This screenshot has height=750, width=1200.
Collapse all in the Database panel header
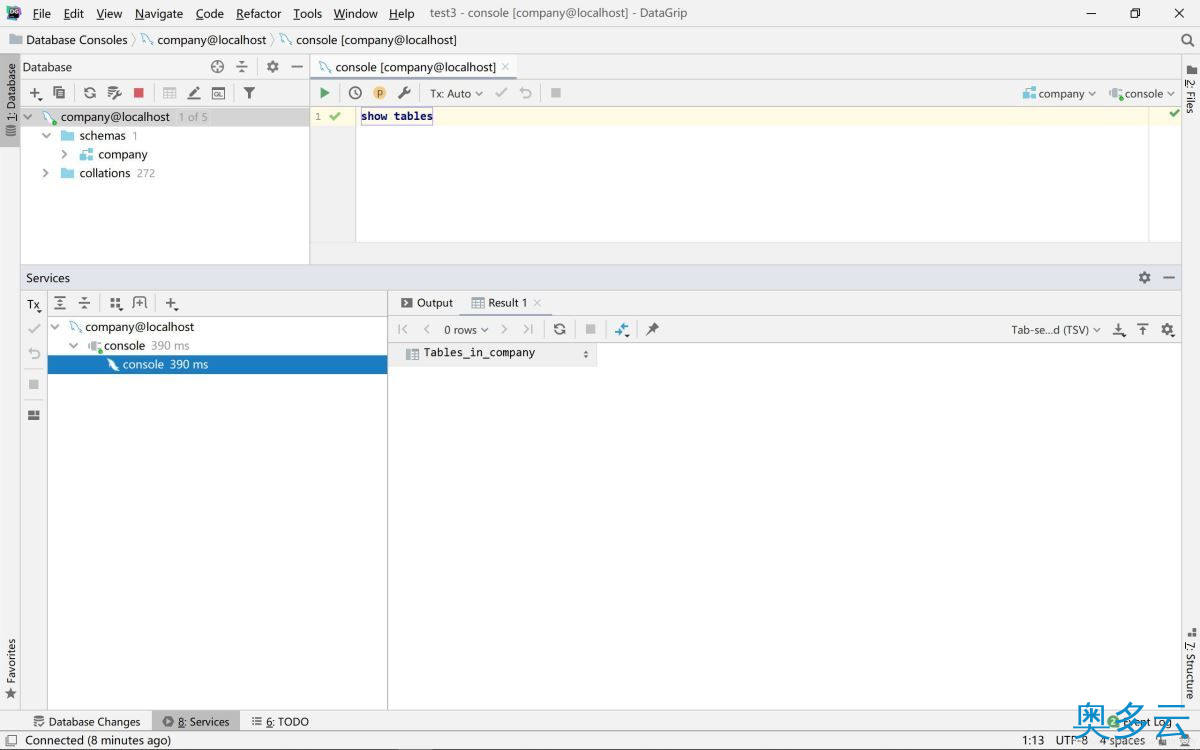coord(241,67)
